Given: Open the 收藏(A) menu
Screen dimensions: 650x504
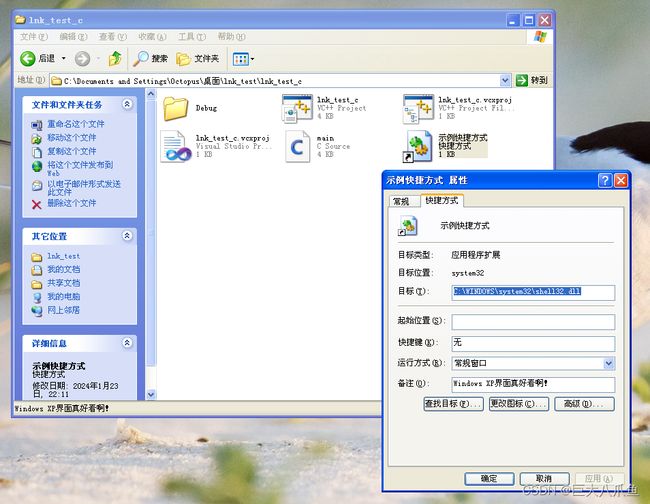Looking at the screenshot, I should click(x=152, y=37).
